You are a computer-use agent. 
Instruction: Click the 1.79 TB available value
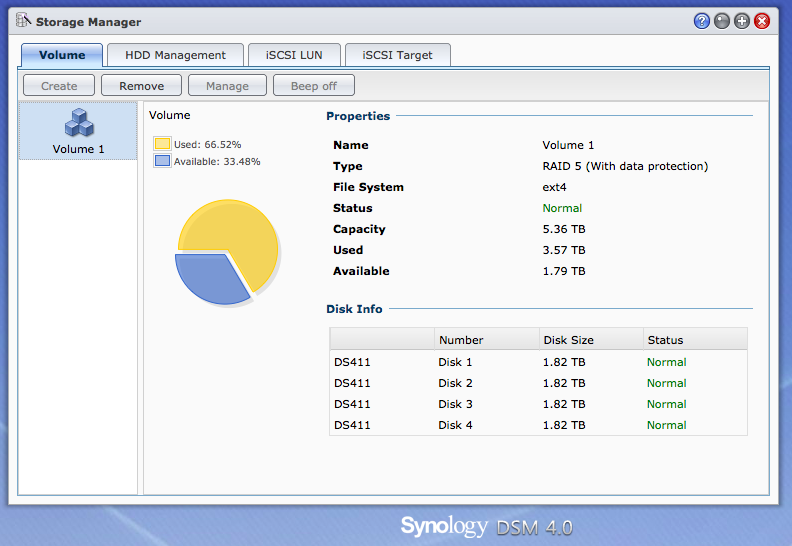click(564, 271)
